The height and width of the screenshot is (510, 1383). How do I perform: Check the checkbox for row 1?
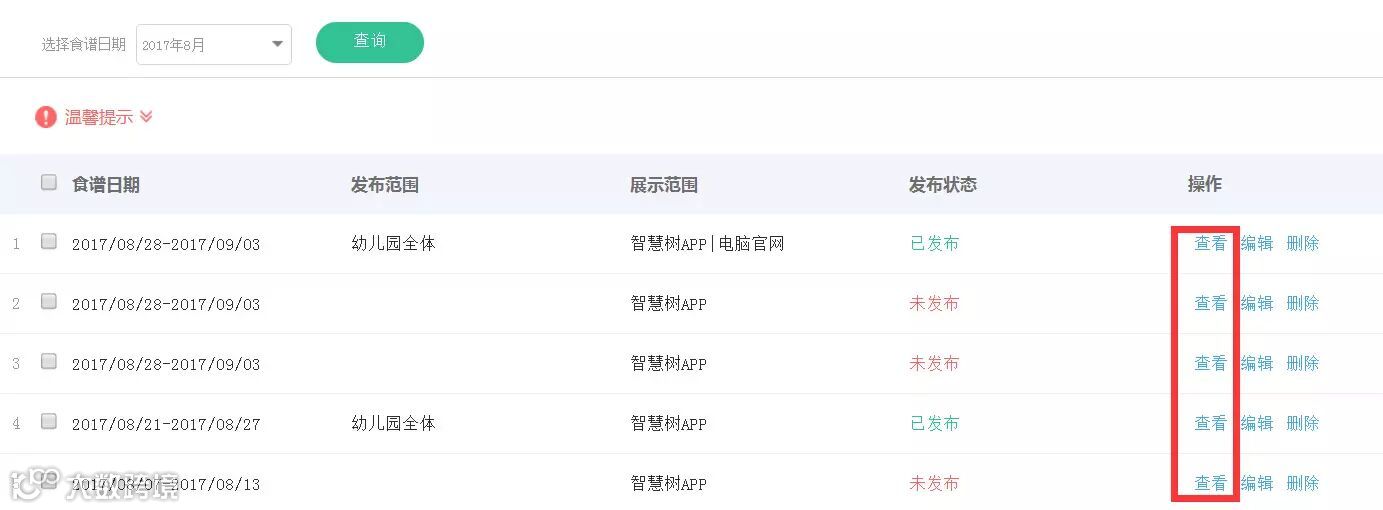(49, 241)
